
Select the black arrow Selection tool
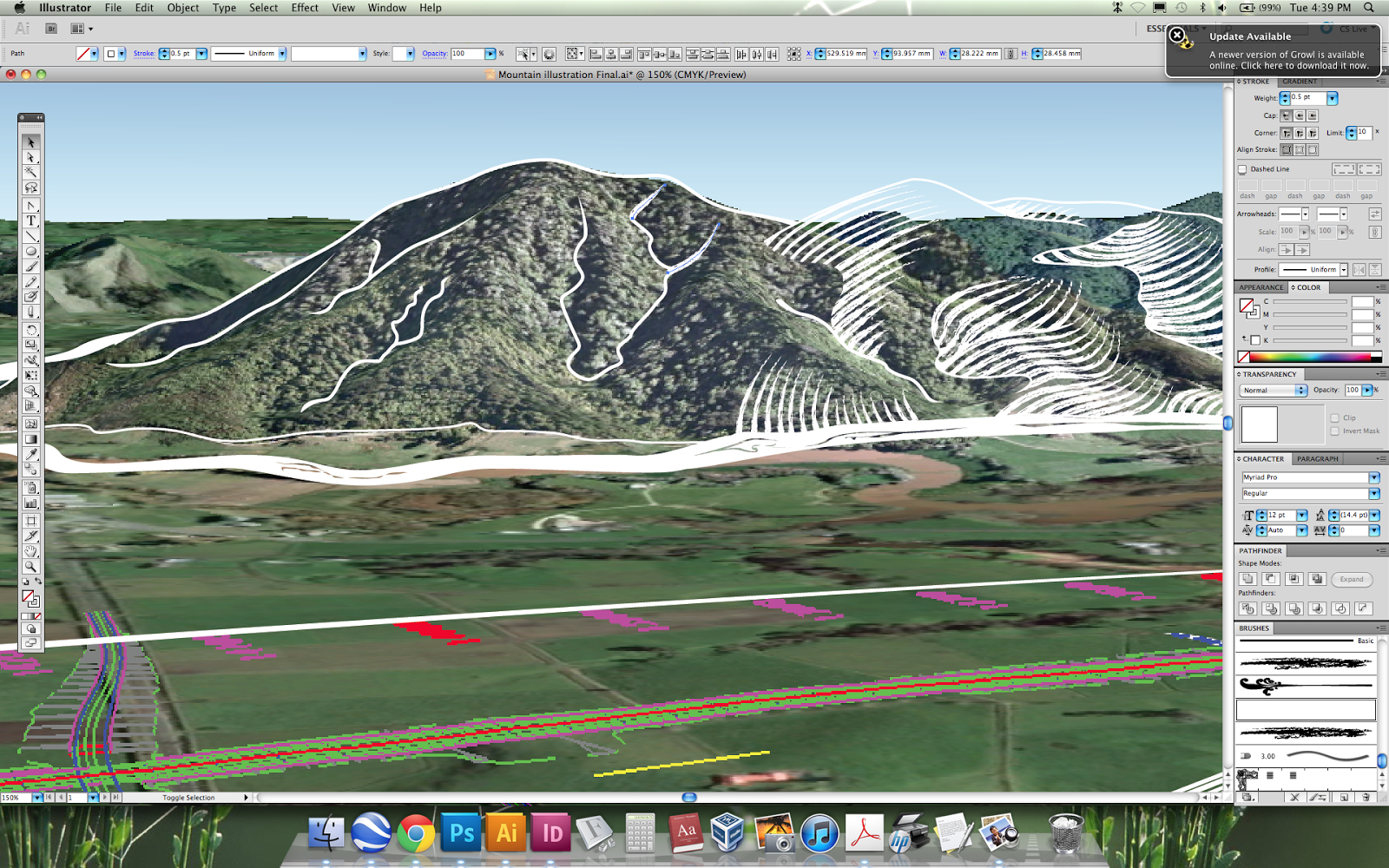click(30, 142)
